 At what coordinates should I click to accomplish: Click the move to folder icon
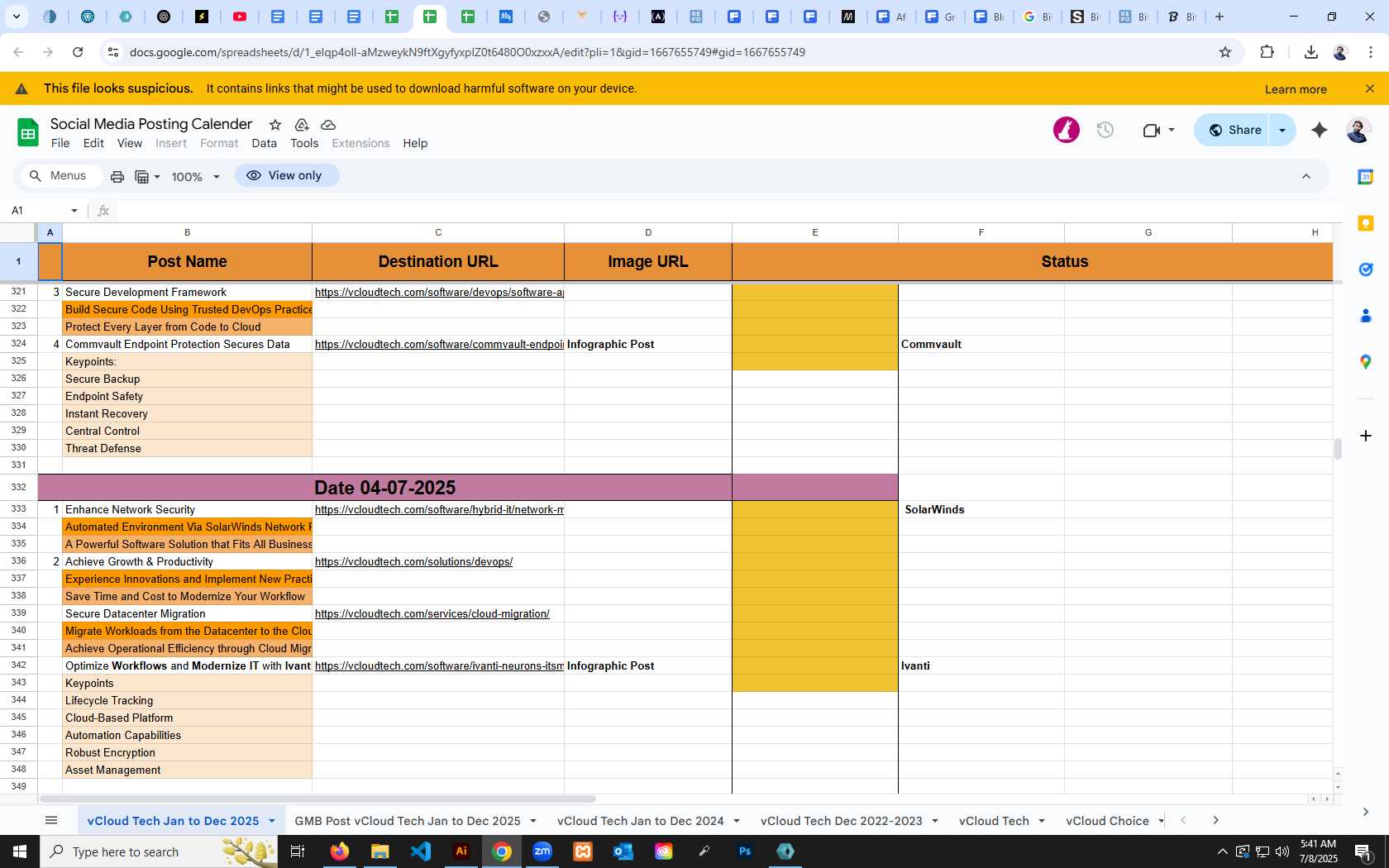pos(302,125)
